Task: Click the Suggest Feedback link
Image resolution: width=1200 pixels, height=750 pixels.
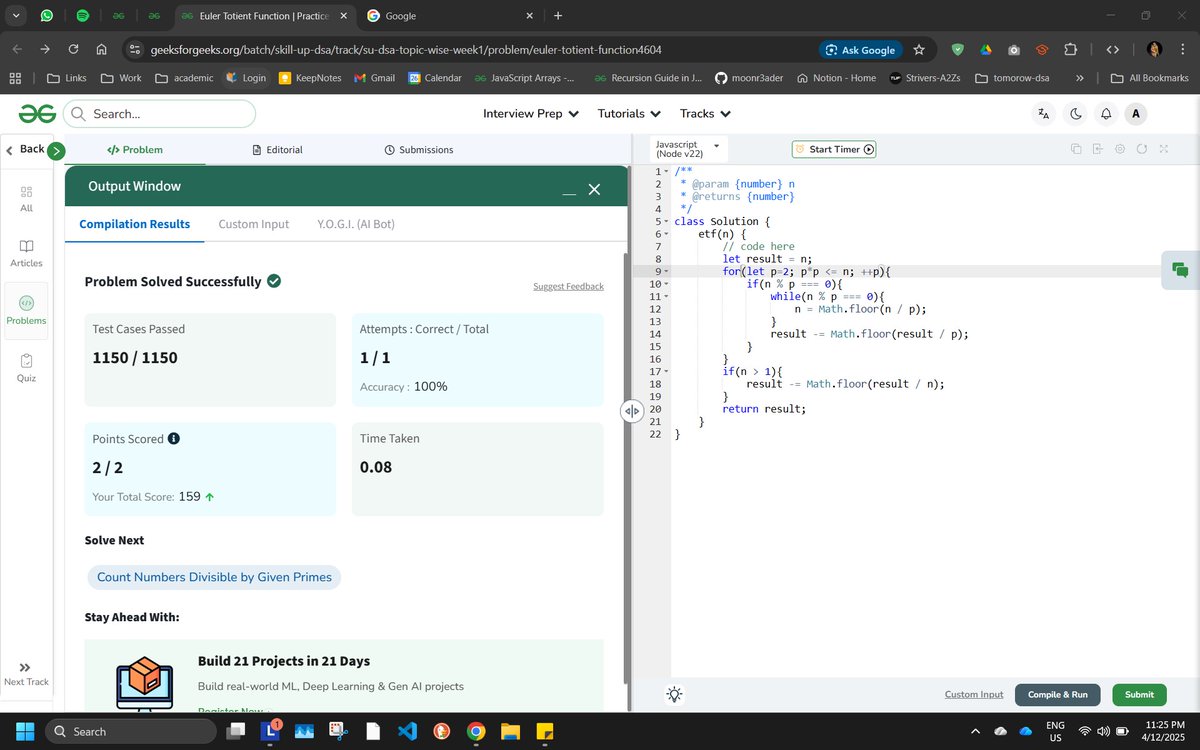Action: pos(568,286)
